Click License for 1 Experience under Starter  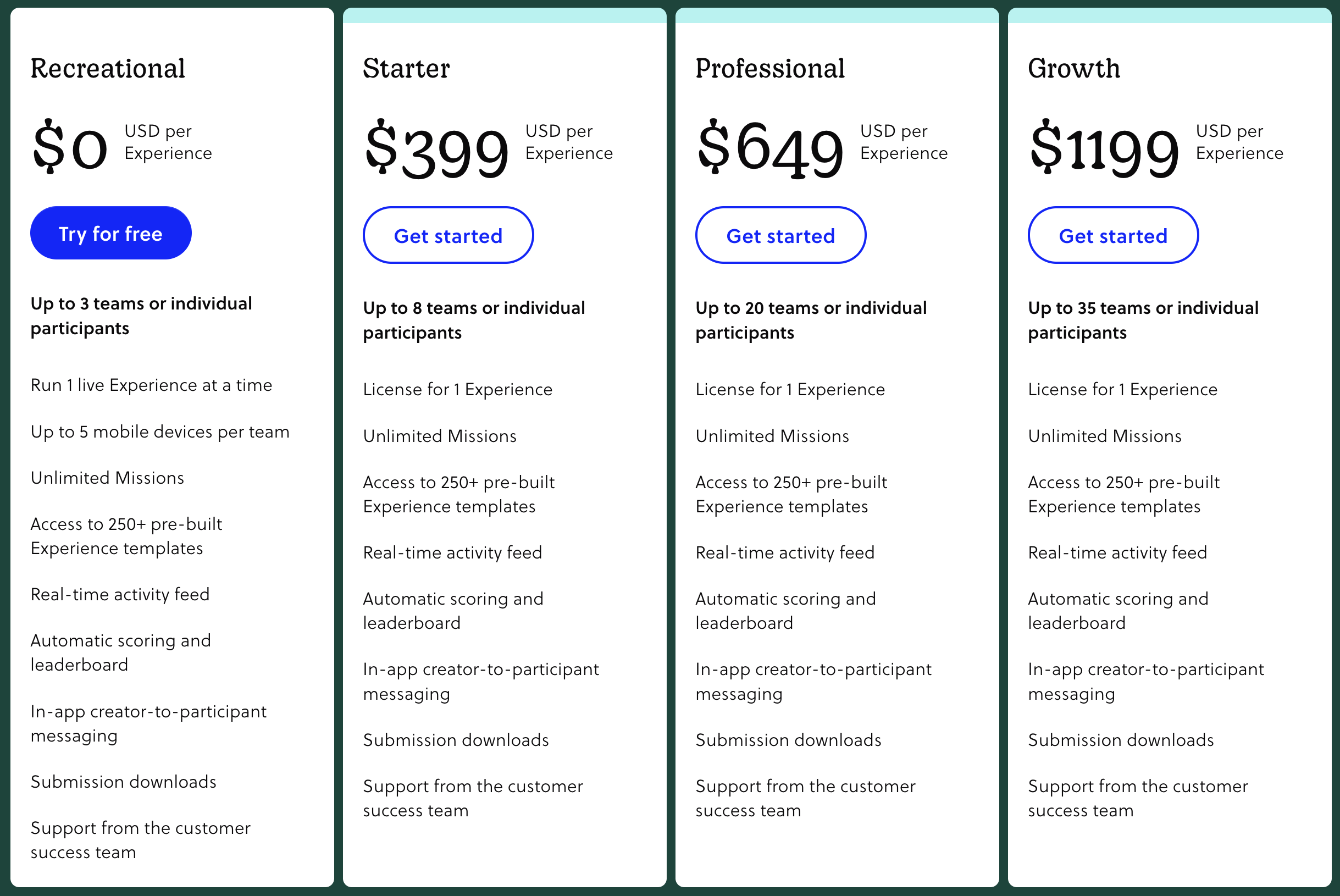pyautogui.click(x=457, y=389)
